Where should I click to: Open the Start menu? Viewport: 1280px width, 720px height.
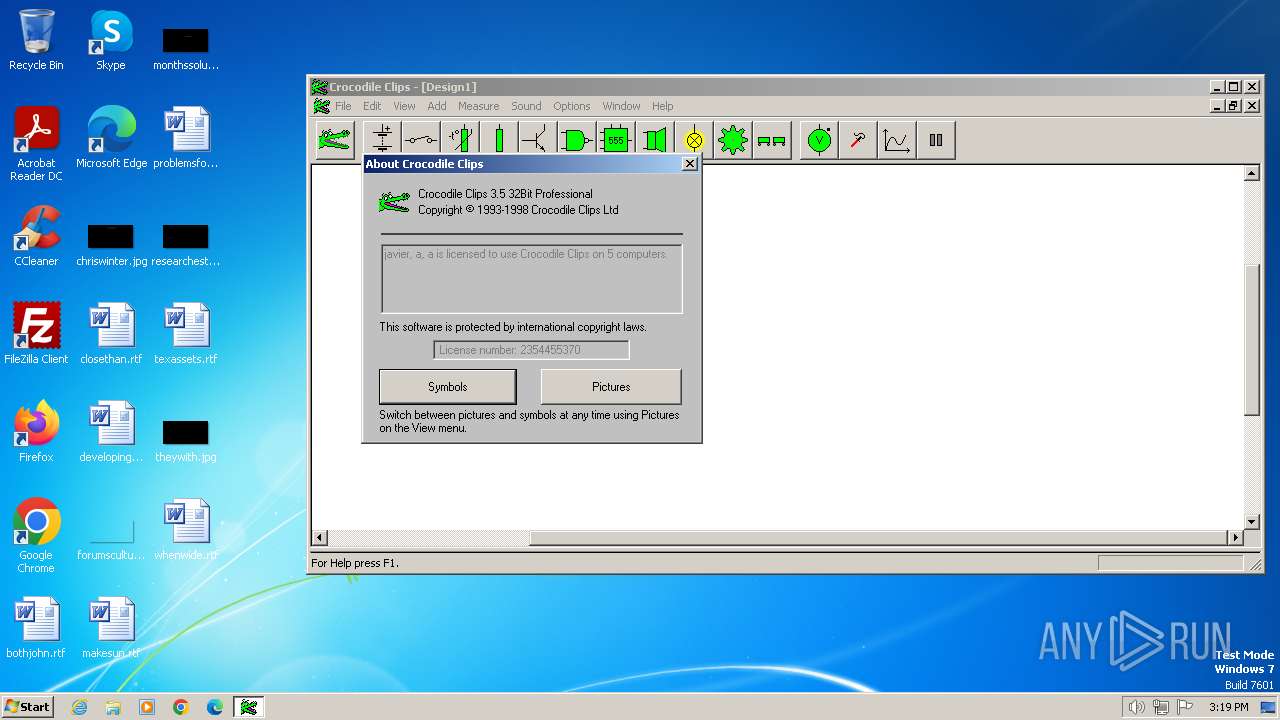point(28,707)
